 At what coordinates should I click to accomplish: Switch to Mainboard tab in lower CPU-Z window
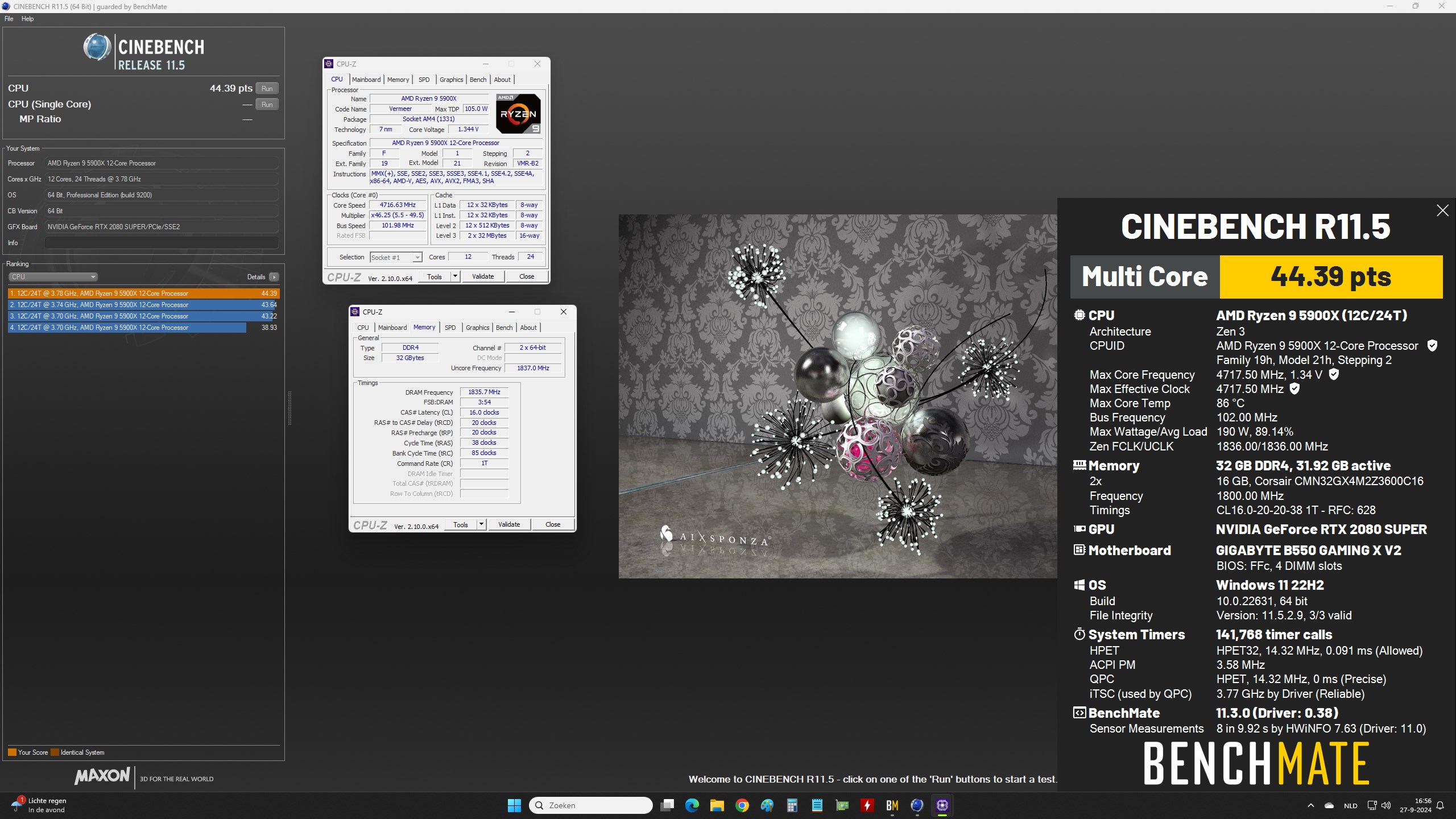(392, 328)
